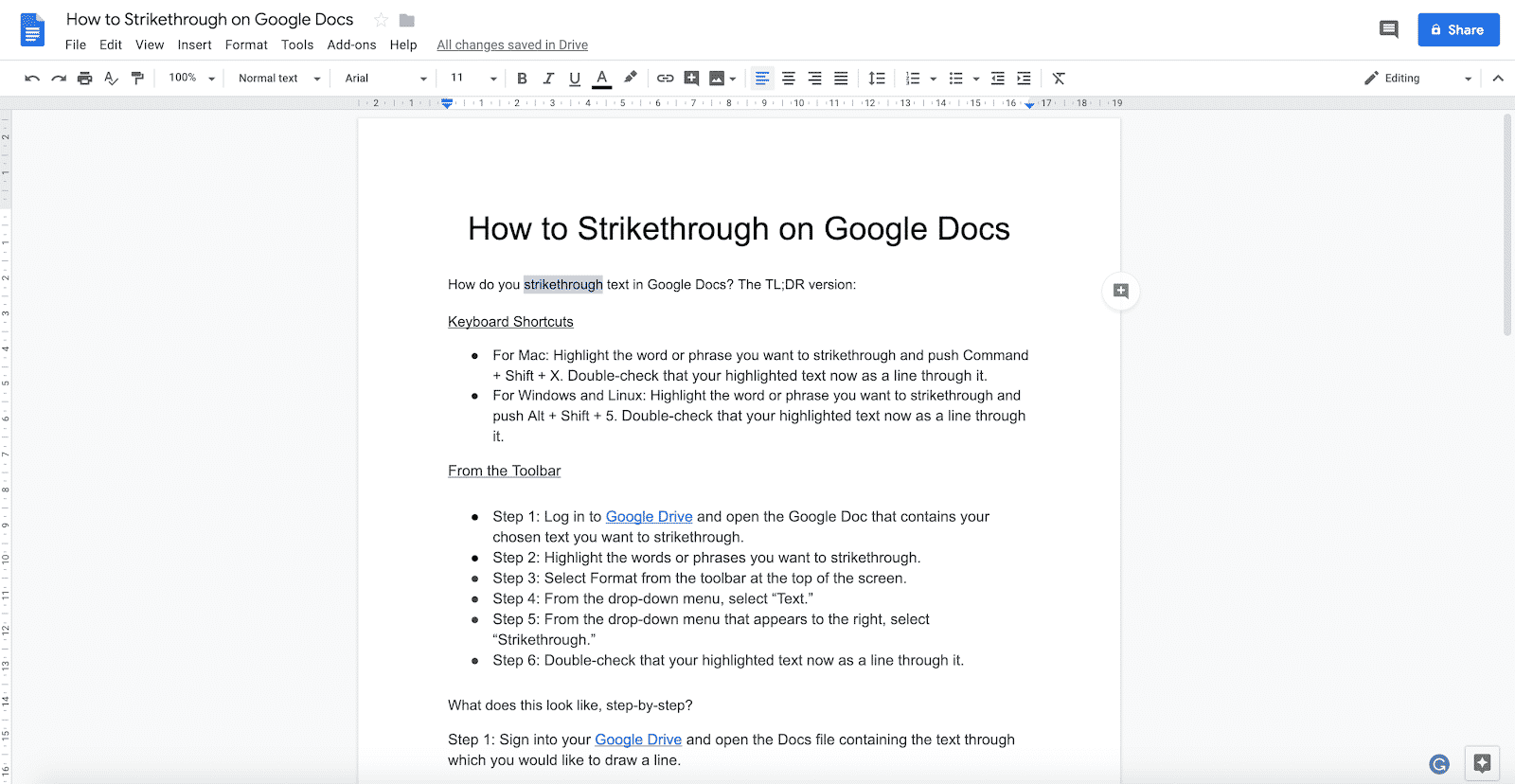
Task: Open the 100% zoom dropdown
Action: click(x=191, y=79)
